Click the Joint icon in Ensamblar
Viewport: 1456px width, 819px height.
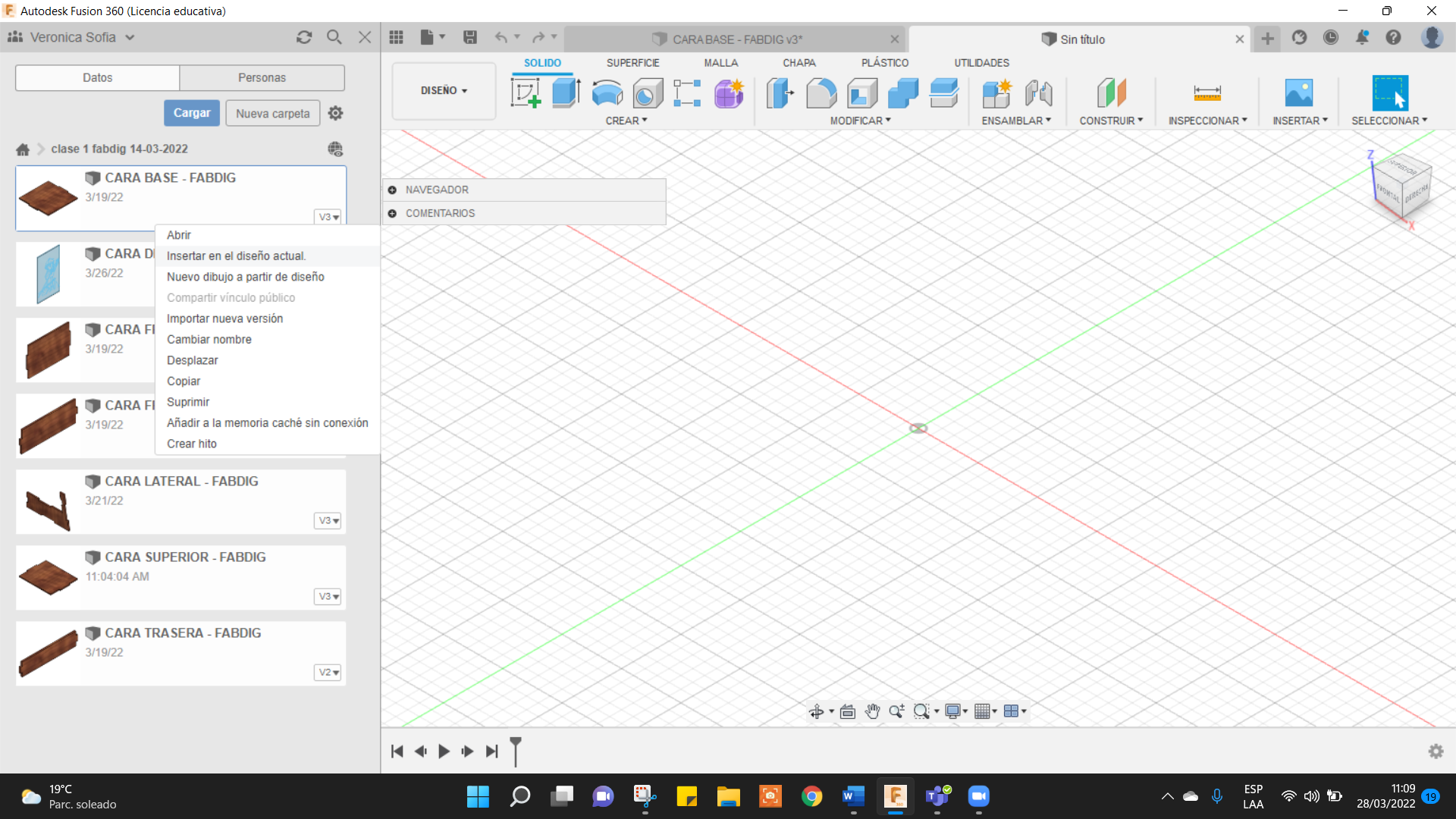coord(1038,93)
